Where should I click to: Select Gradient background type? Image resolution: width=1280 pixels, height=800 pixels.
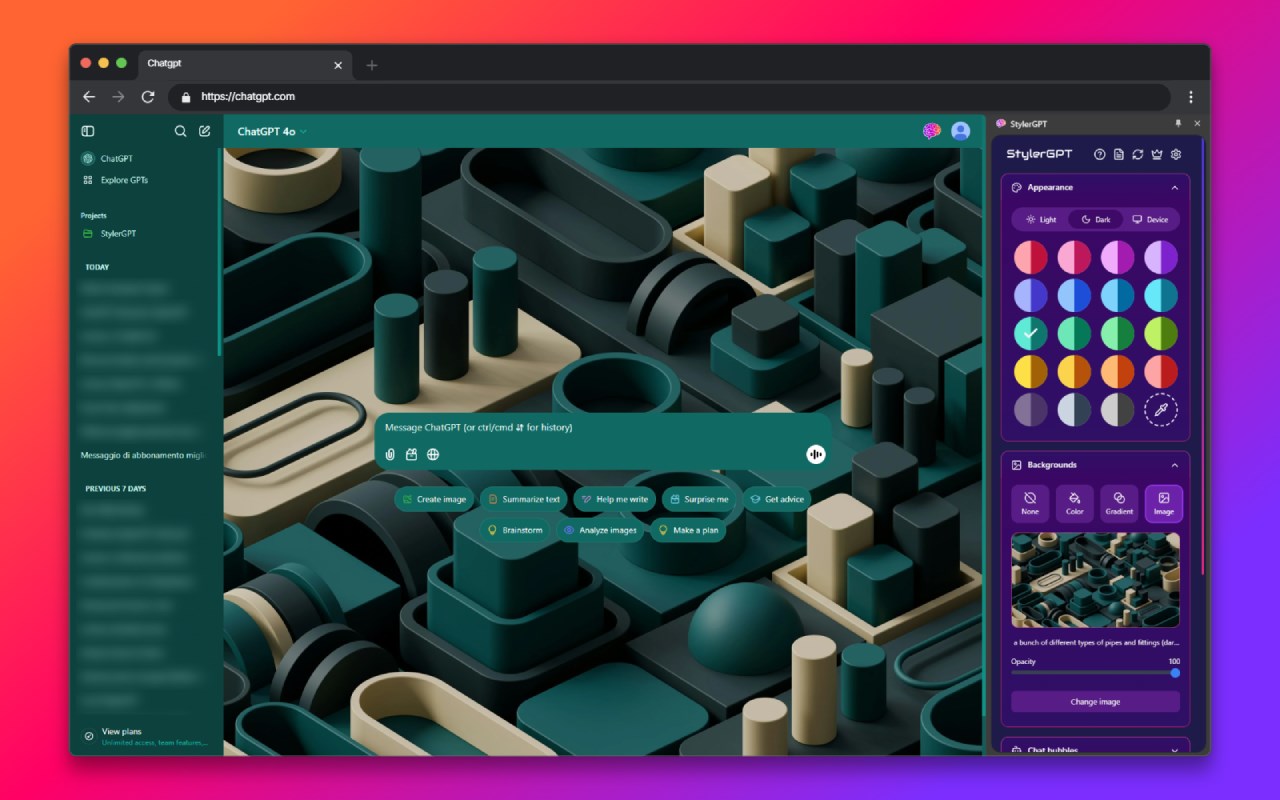coord(1119,504)
